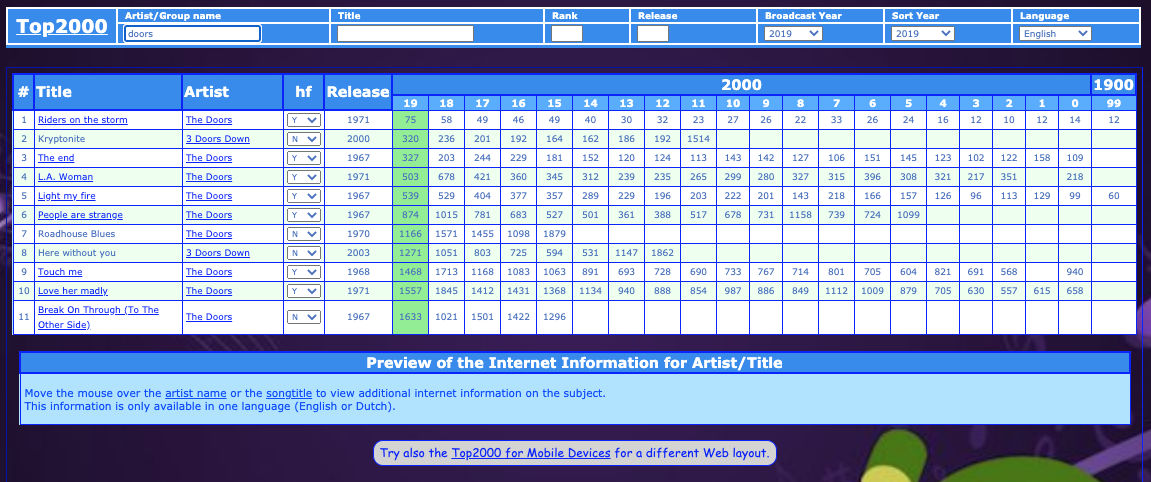1151x482 pixels.
Task: Click the 2019 rank 75 cell
Action: 410,120
